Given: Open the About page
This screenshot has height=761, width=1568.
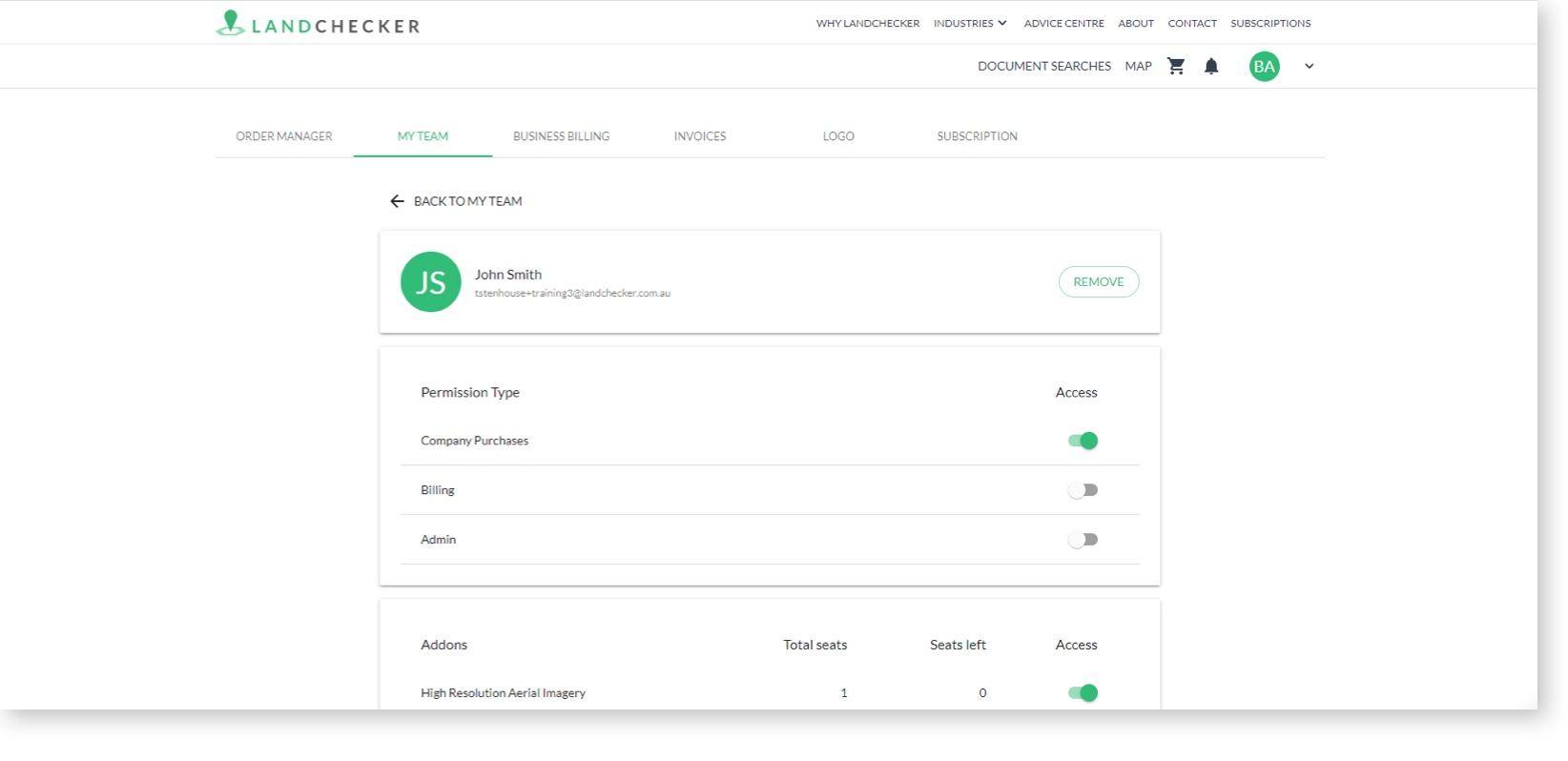Looking at the screenshot, I should point(1136,23).
